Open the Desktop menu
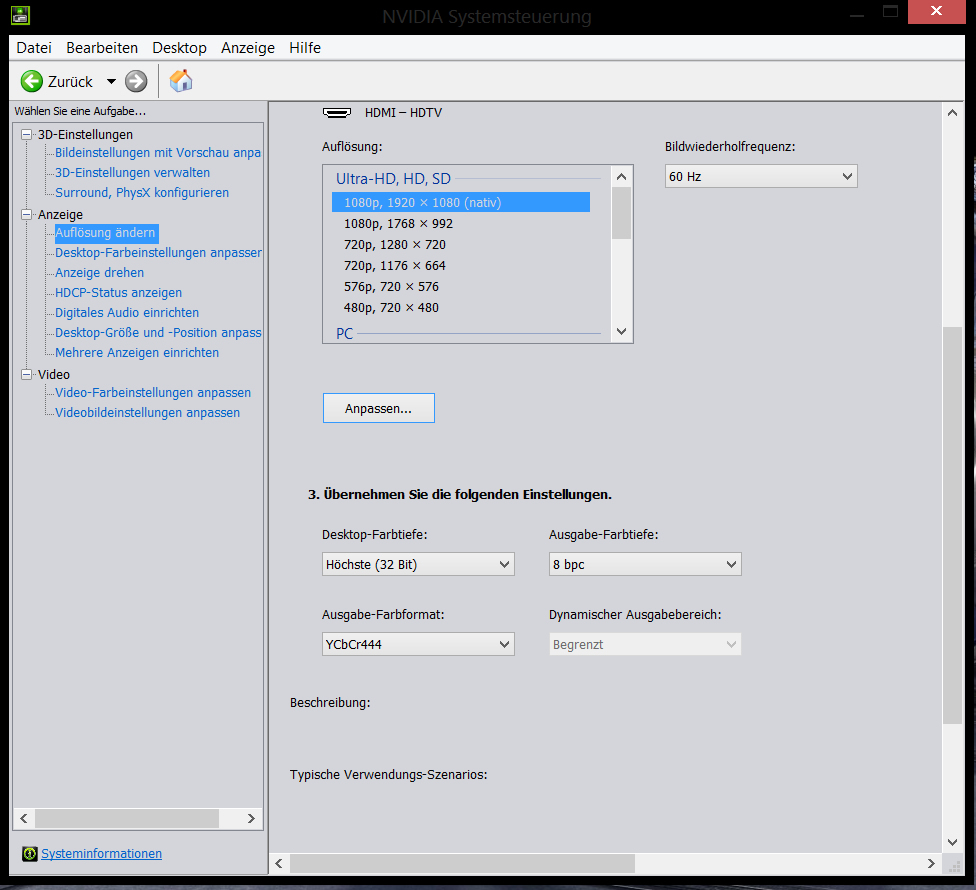 tap(179, 48)
